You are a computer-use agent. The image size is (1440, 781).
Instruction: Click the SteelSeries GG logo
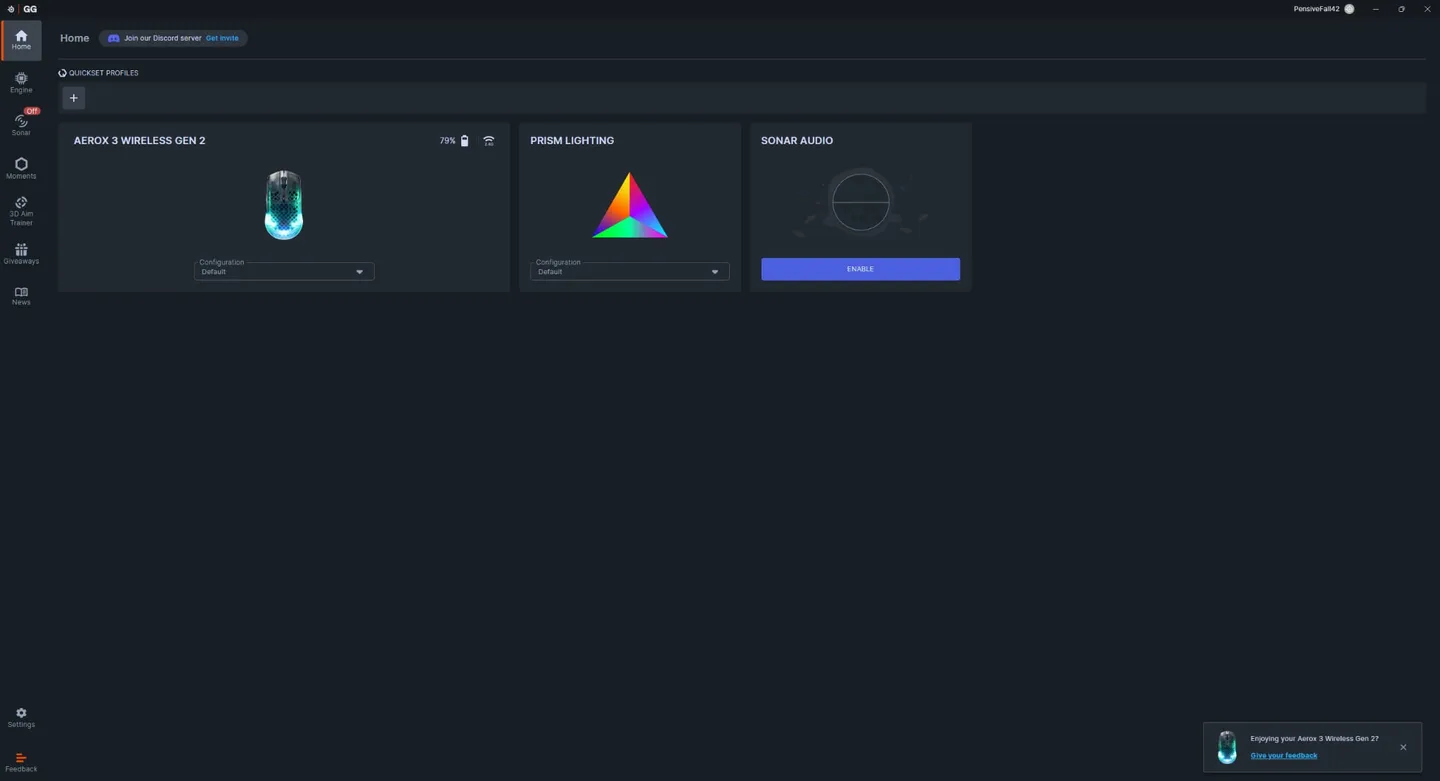23,9
